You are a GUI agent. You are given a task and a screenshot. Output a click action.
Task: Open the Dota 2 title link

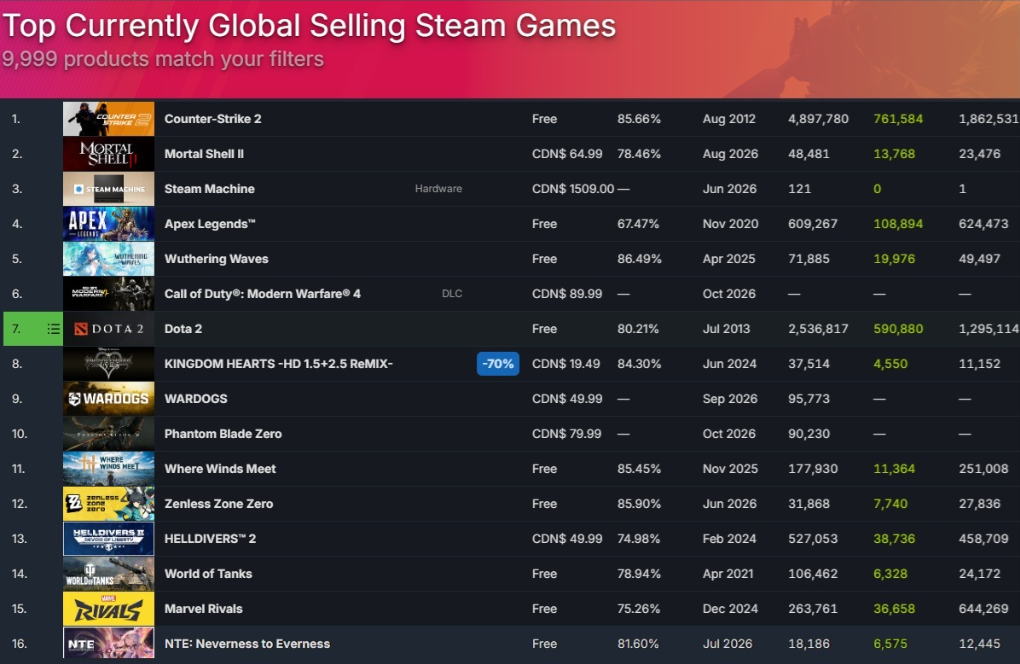click(x=183, y=329)
